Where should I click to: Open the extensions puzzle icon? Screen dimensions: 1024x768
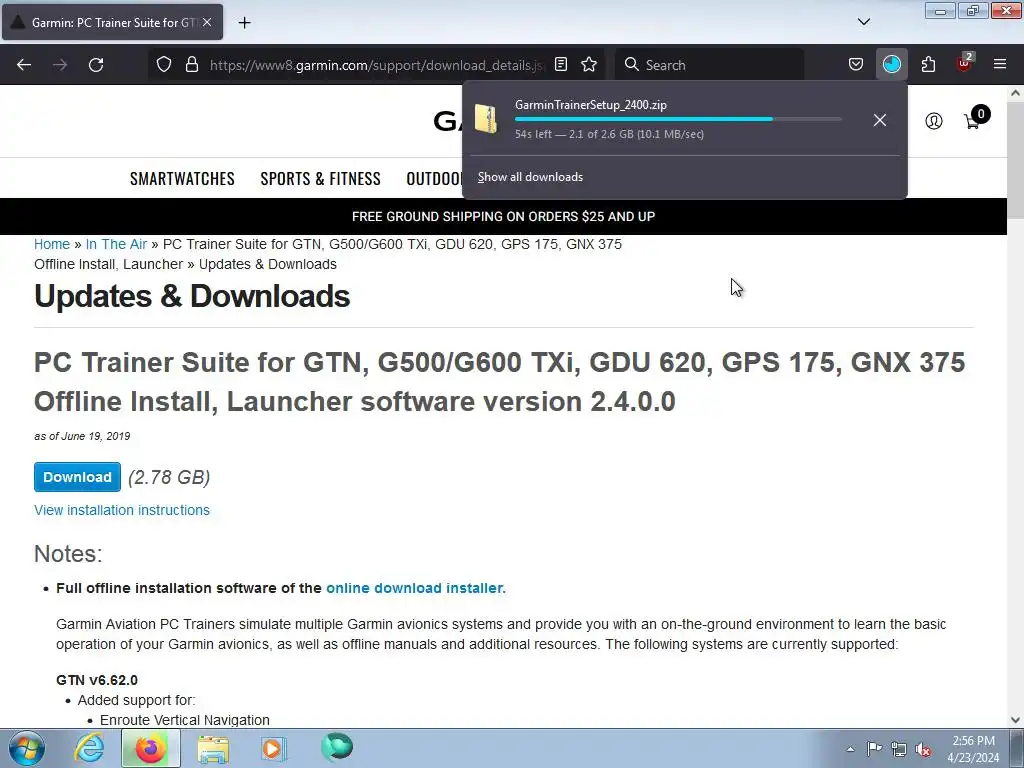pyautogui.click(x=928, y=65)
